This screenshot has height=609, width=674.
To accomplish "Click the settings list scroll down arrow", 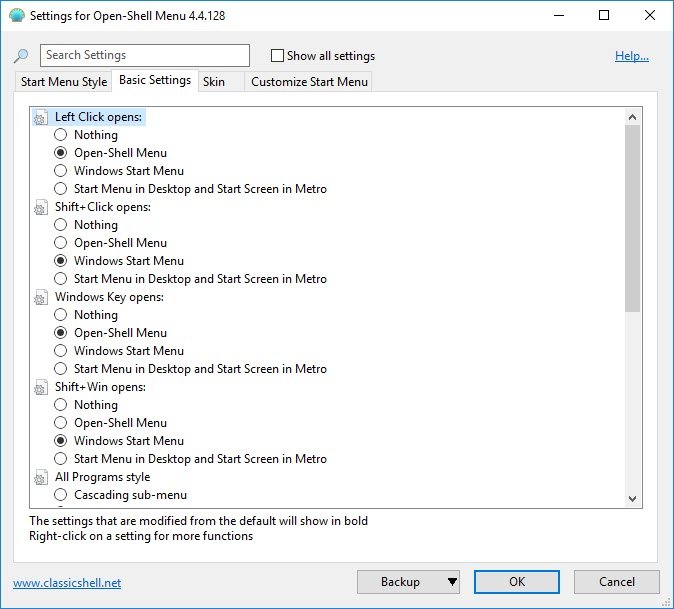I will [632, 499].
